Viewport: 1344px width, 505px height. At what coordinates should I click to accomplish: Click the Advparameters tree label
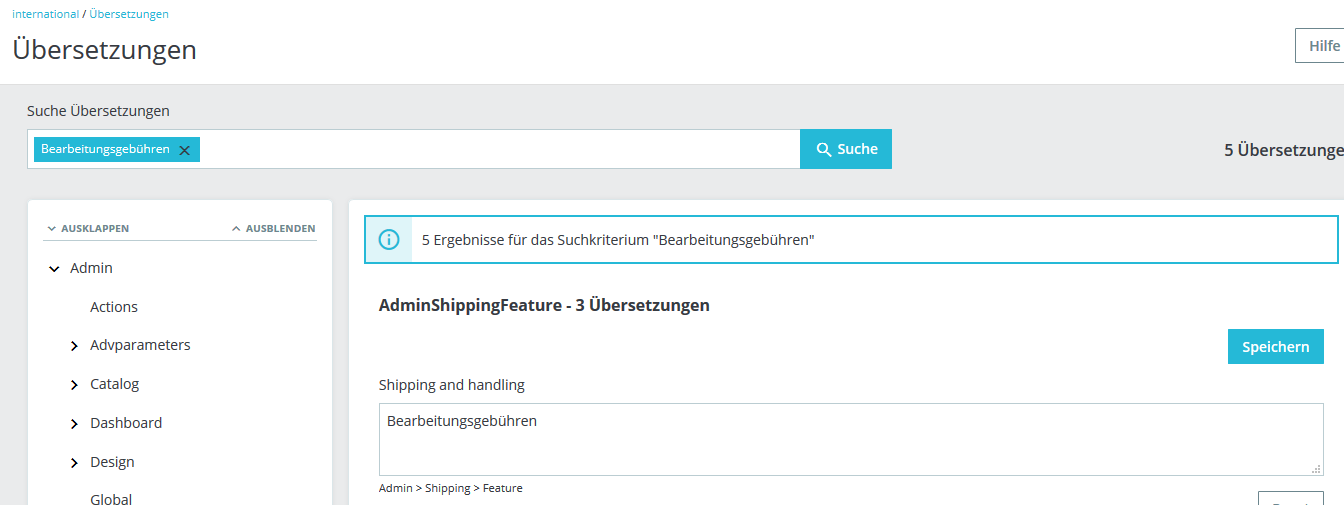coord(140,345)
